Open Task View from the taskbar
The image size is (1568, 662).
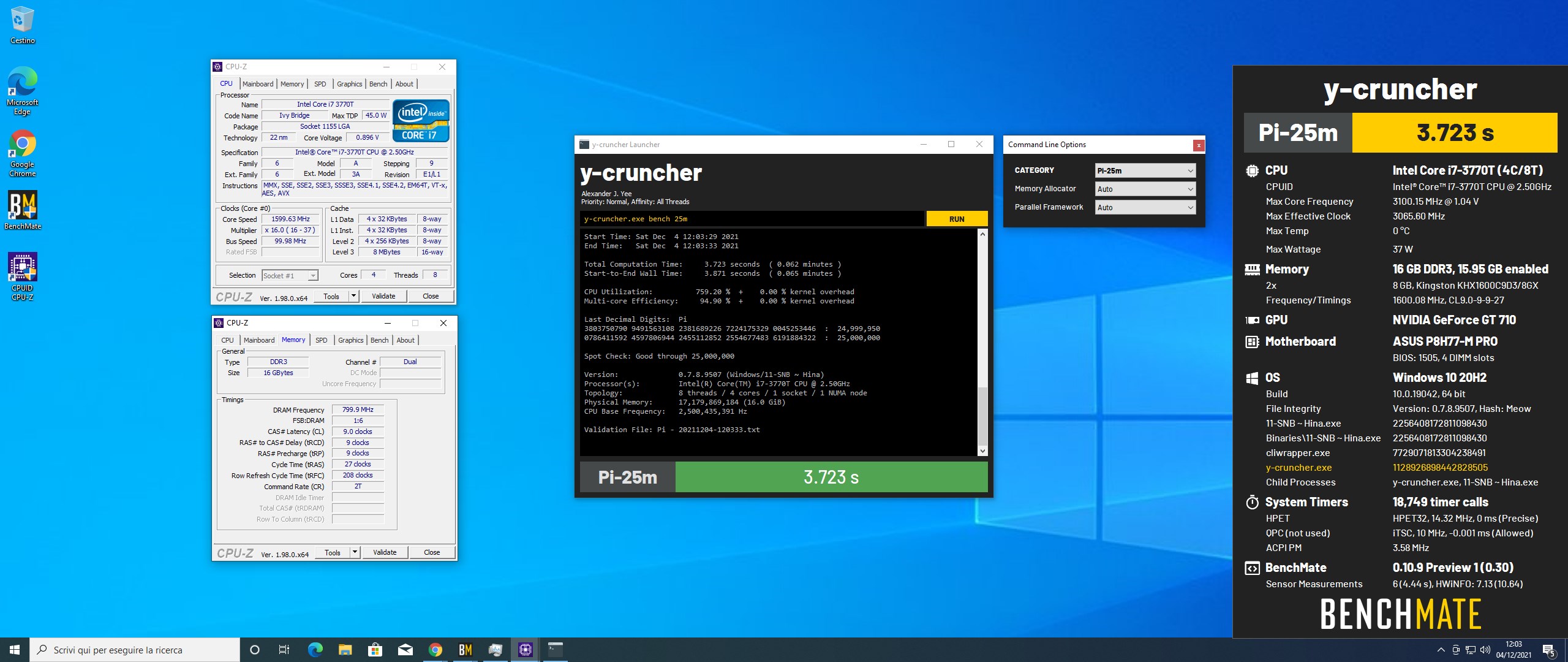284,650
